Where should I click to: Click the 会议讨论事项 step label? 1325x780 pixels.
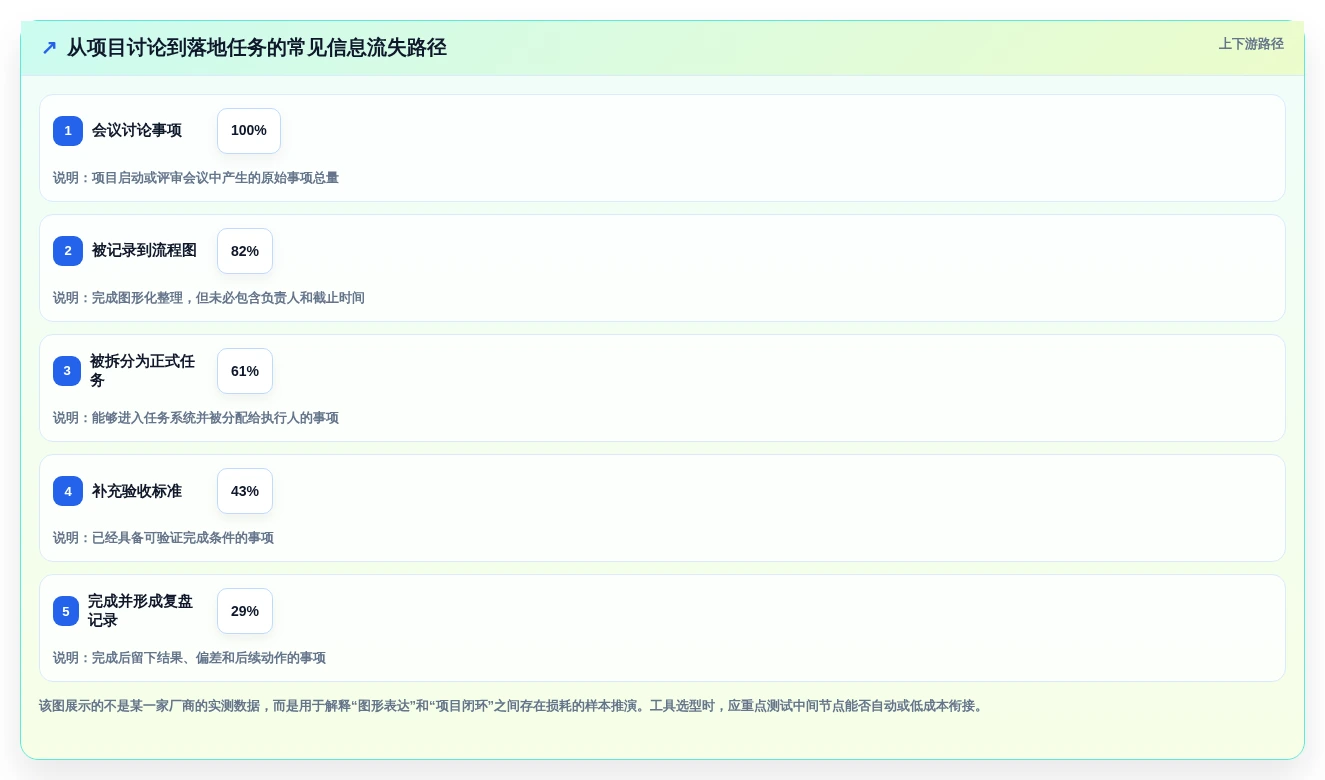(x=137, y=131)
